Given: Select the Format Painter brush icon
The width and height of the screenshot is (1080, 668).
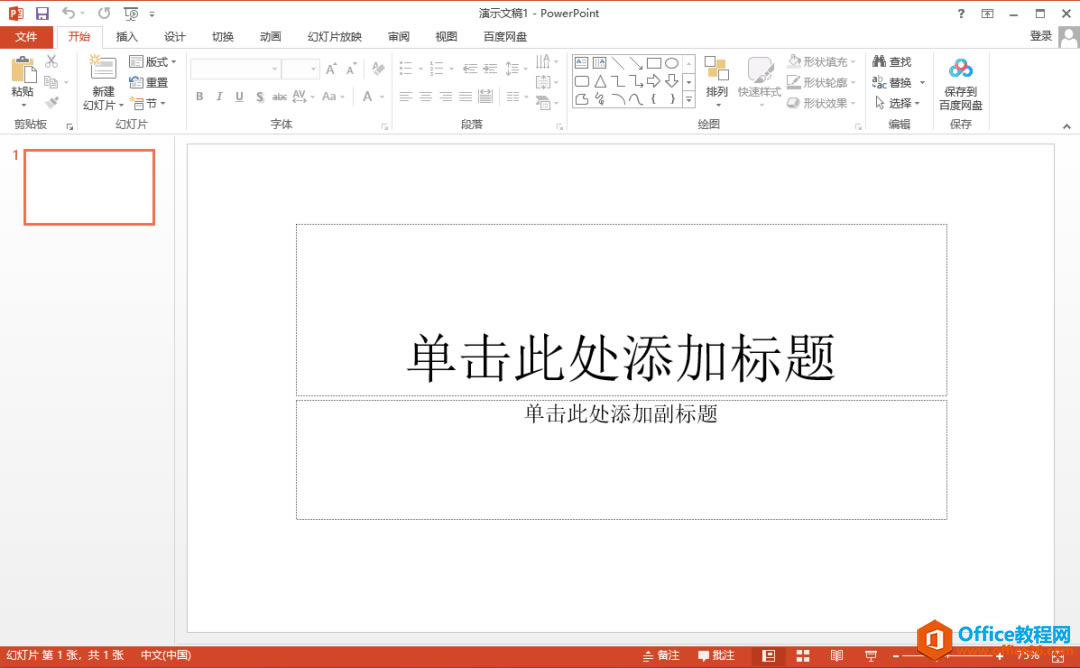Looking at the screenshot, I should 52,103.
